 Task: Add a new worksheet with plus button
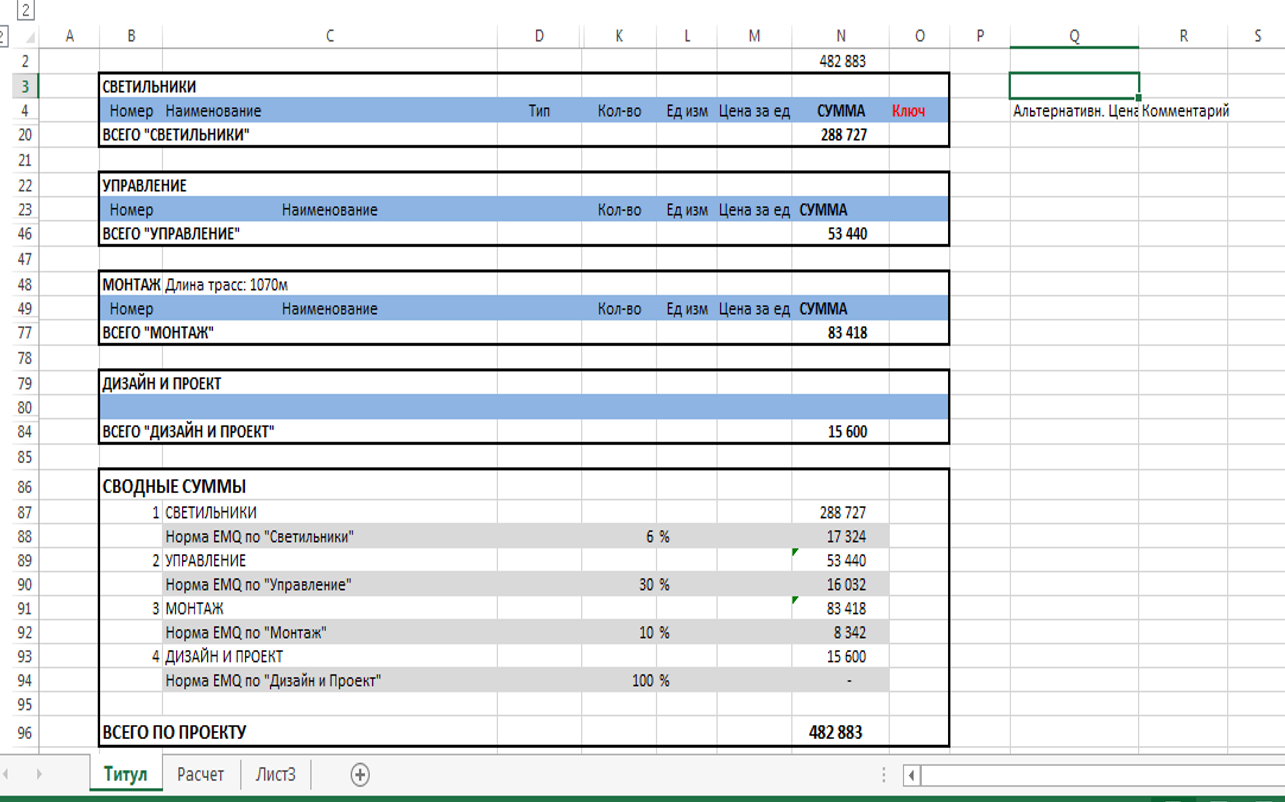point(360,774)
